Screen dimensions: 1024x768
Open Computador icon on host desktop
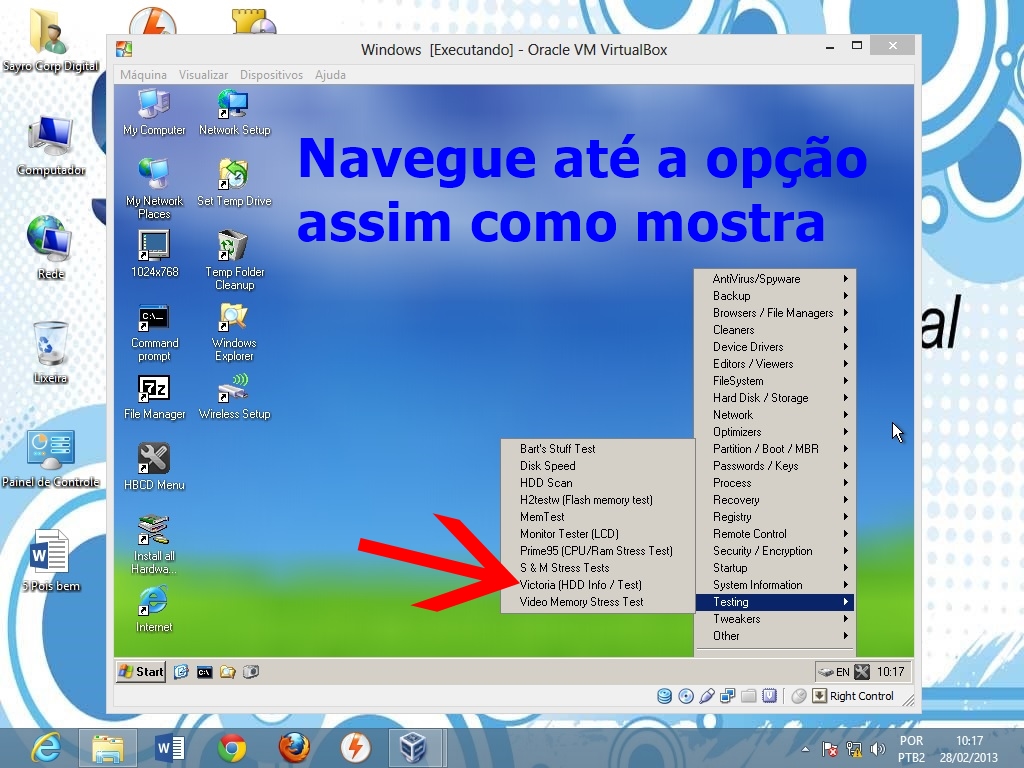point(50,145)
